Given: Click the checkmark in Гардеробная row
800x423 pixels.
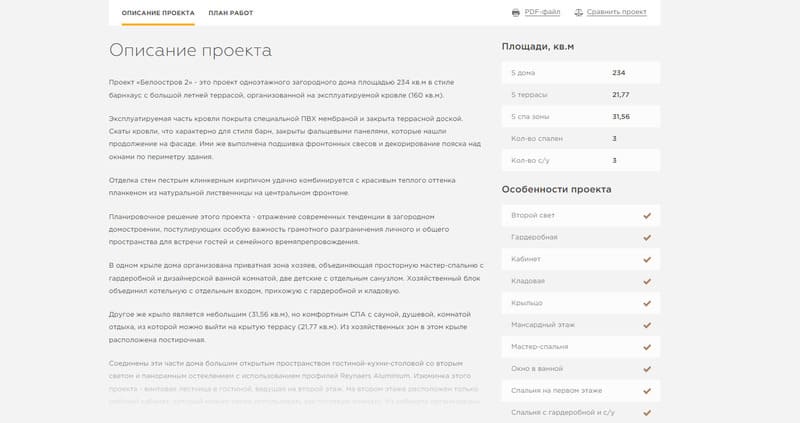Looking at the screenshot, I should pyautogui.click(x=647, y=238).
